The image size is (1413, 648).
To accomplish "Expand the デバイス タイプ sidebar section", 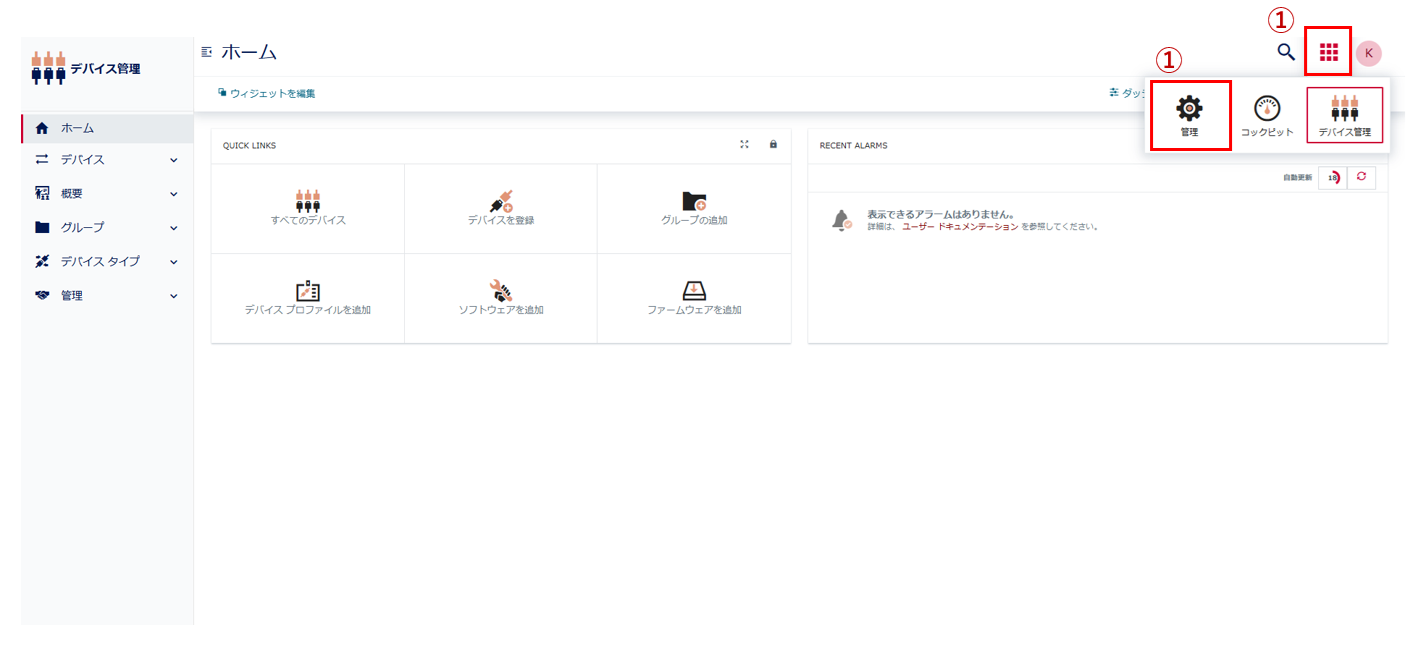I will (106, 262).
